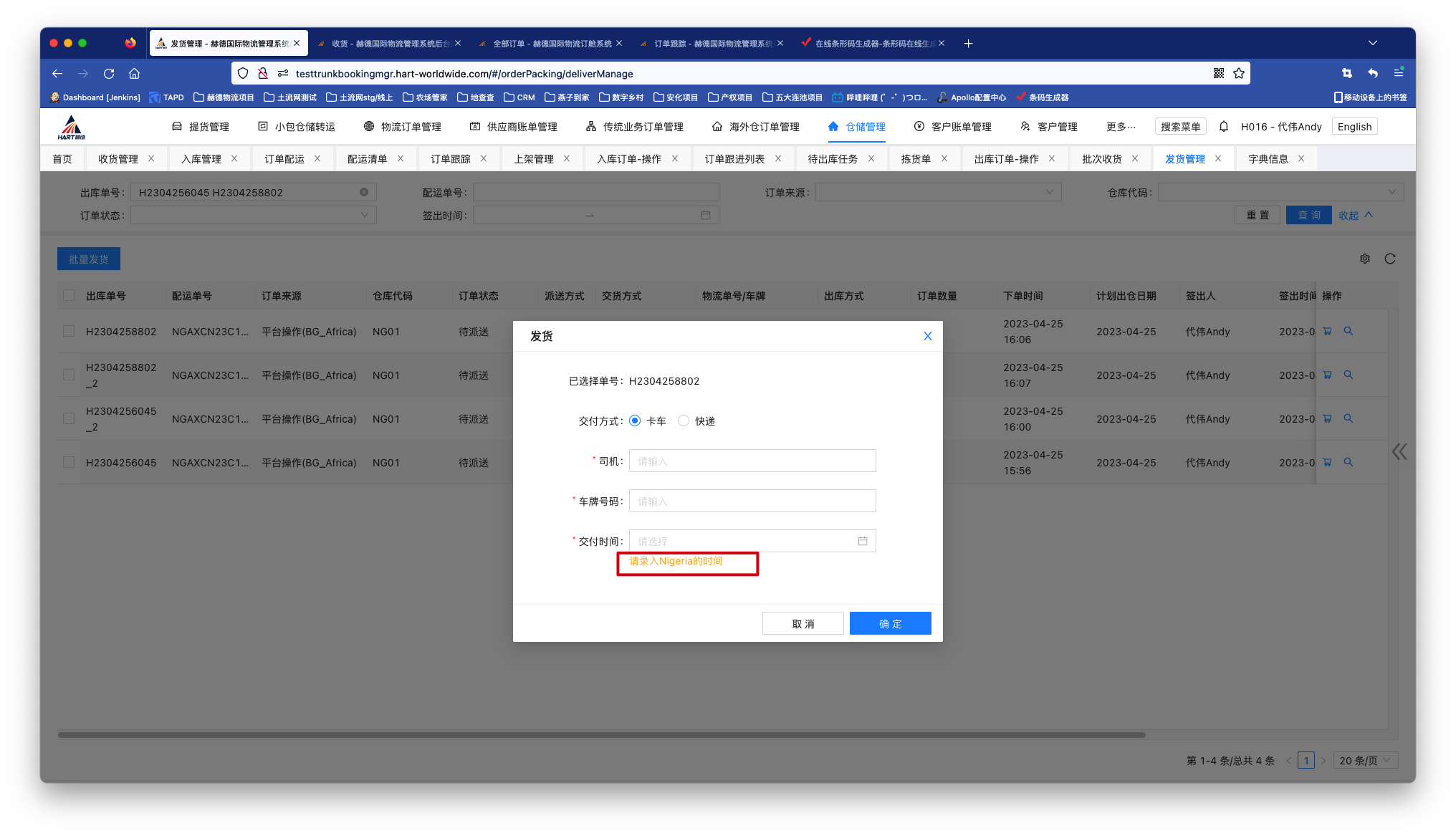This screenshot has width=1456, height=836.
Task: Close the 发货 dialog with X icon
Action: pos(927,336)
